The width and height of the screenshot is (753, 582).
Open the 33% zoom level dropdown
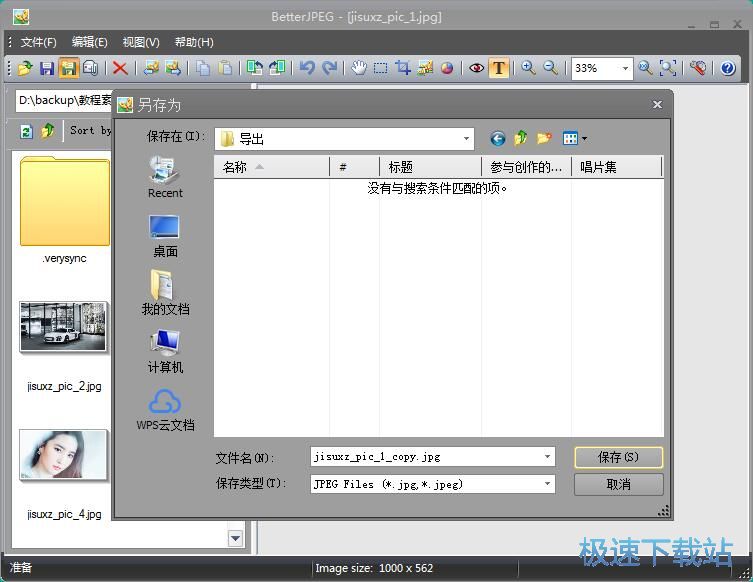coord(625,68)
